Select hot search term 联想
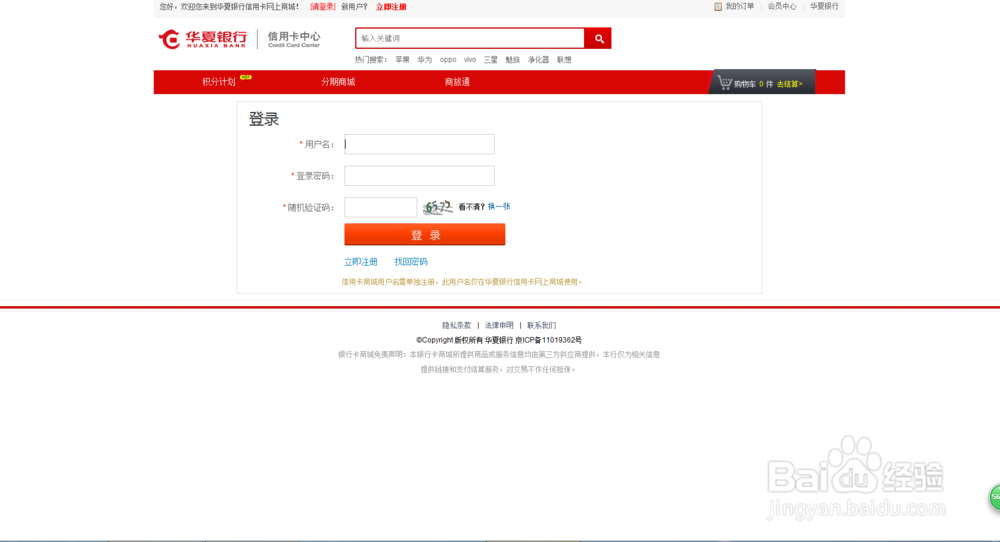Viewport: 1000px width, 542px height. click(x=564, y=60)
